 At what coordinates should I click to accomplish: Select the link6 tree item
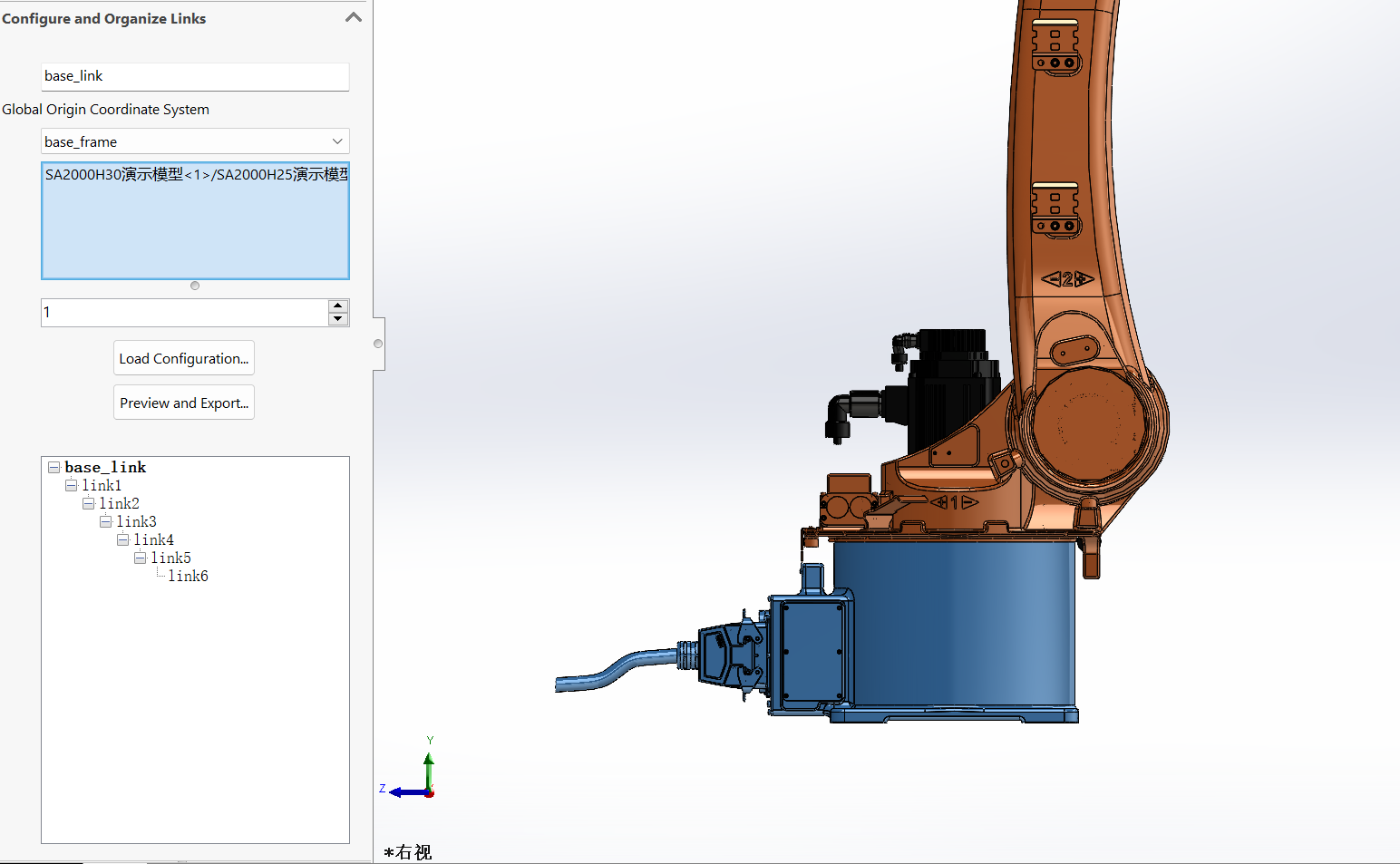[188, 576]
